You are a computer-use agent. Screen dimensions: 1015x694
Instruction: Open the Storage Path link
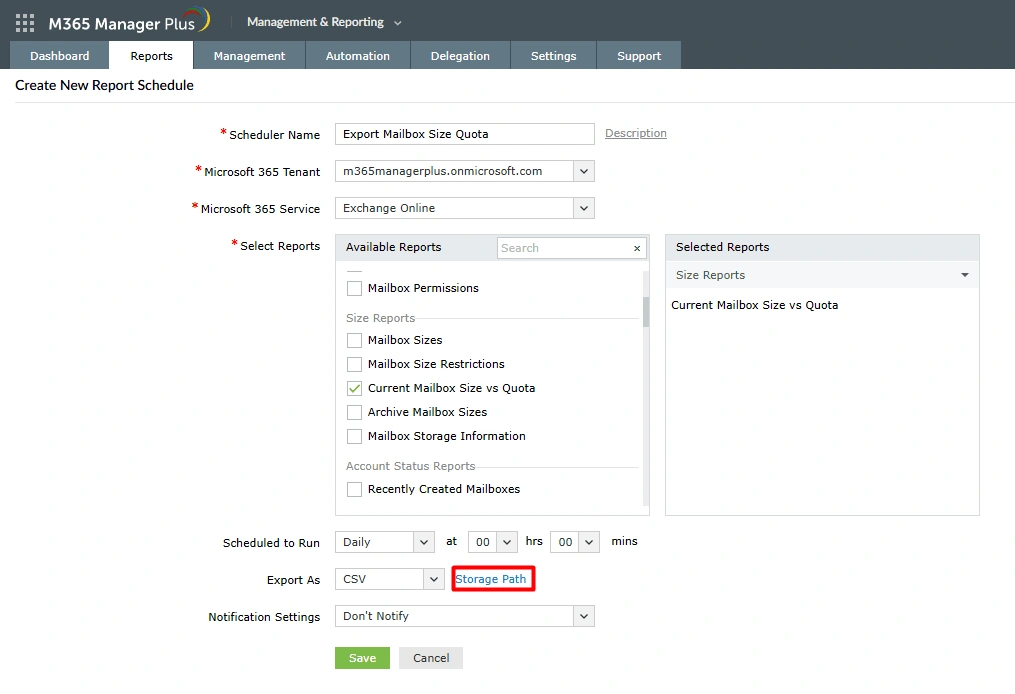tap(493, 579)
